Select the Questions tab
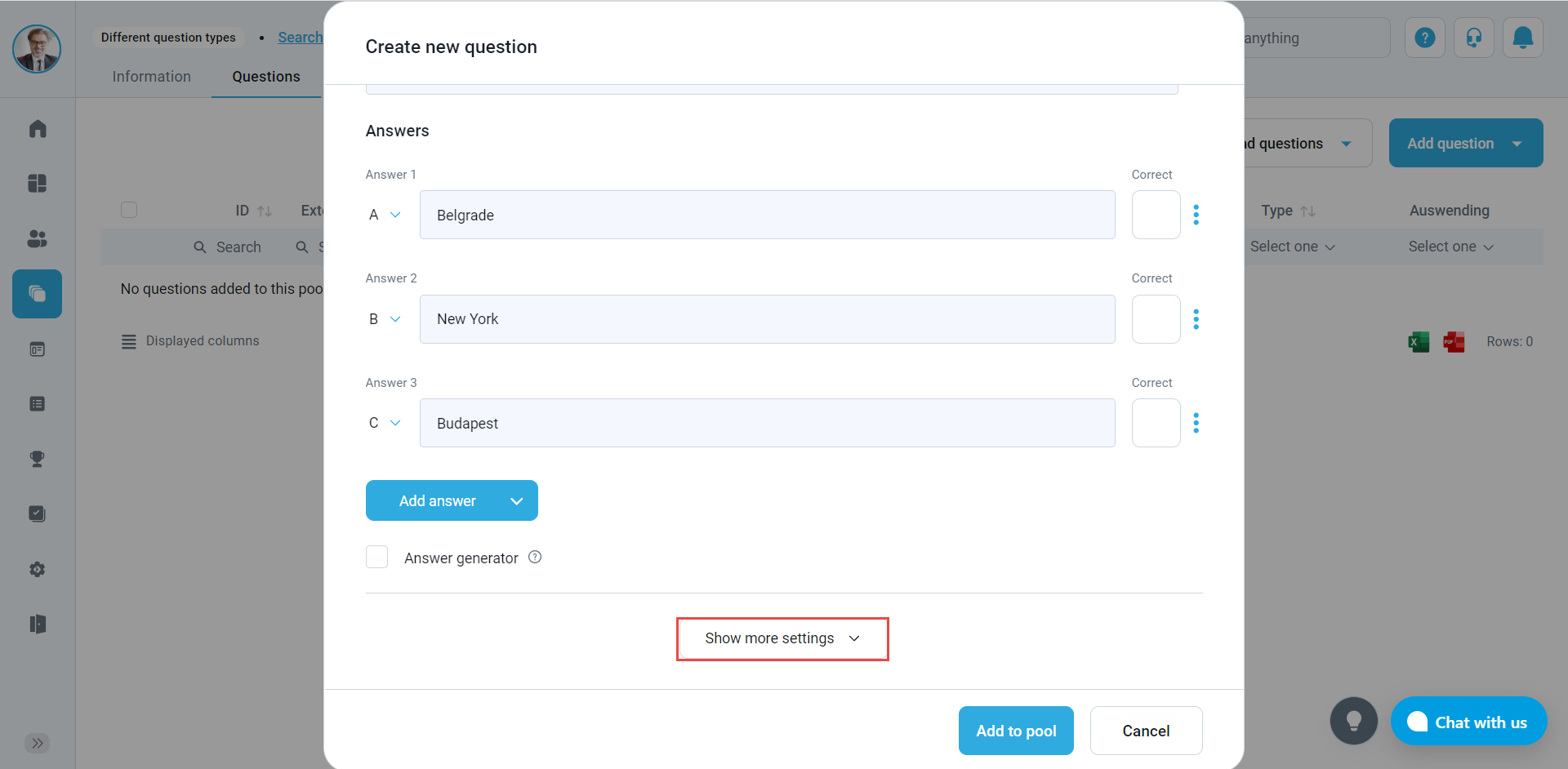Image resolution: width=1568 pixels, height=769 pixels. coord(265,77)
